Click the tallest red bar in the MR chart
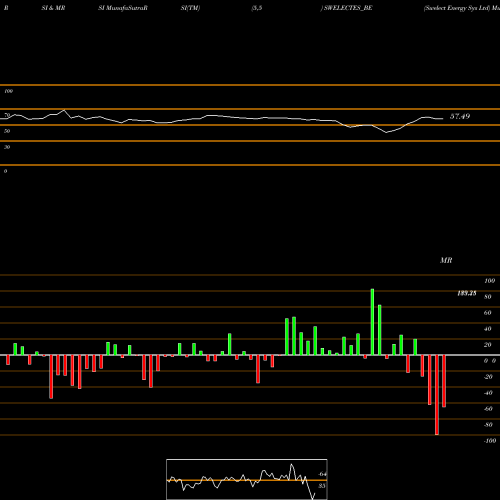 coord(437,395)
